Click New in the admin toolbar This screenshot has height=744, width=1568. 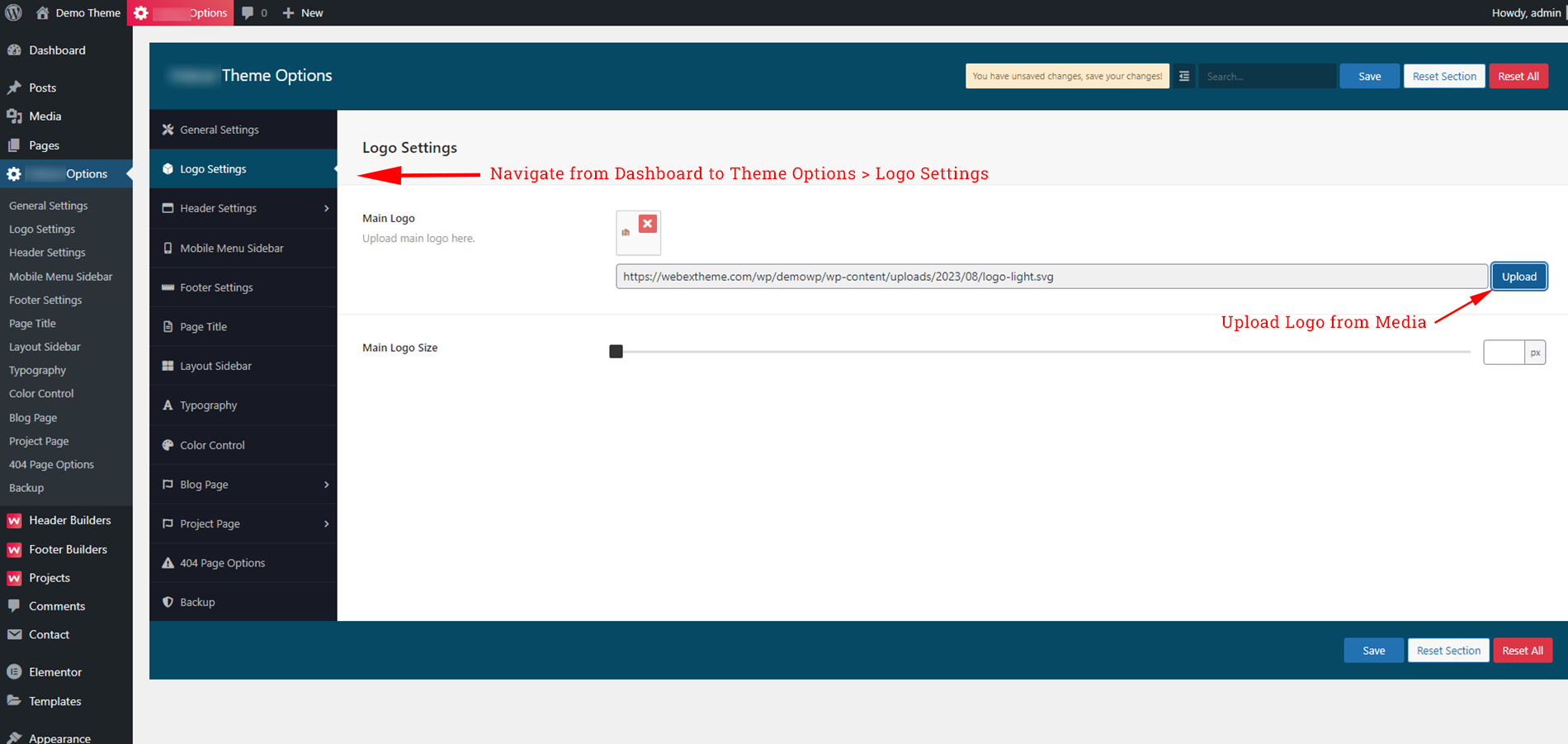302,12
